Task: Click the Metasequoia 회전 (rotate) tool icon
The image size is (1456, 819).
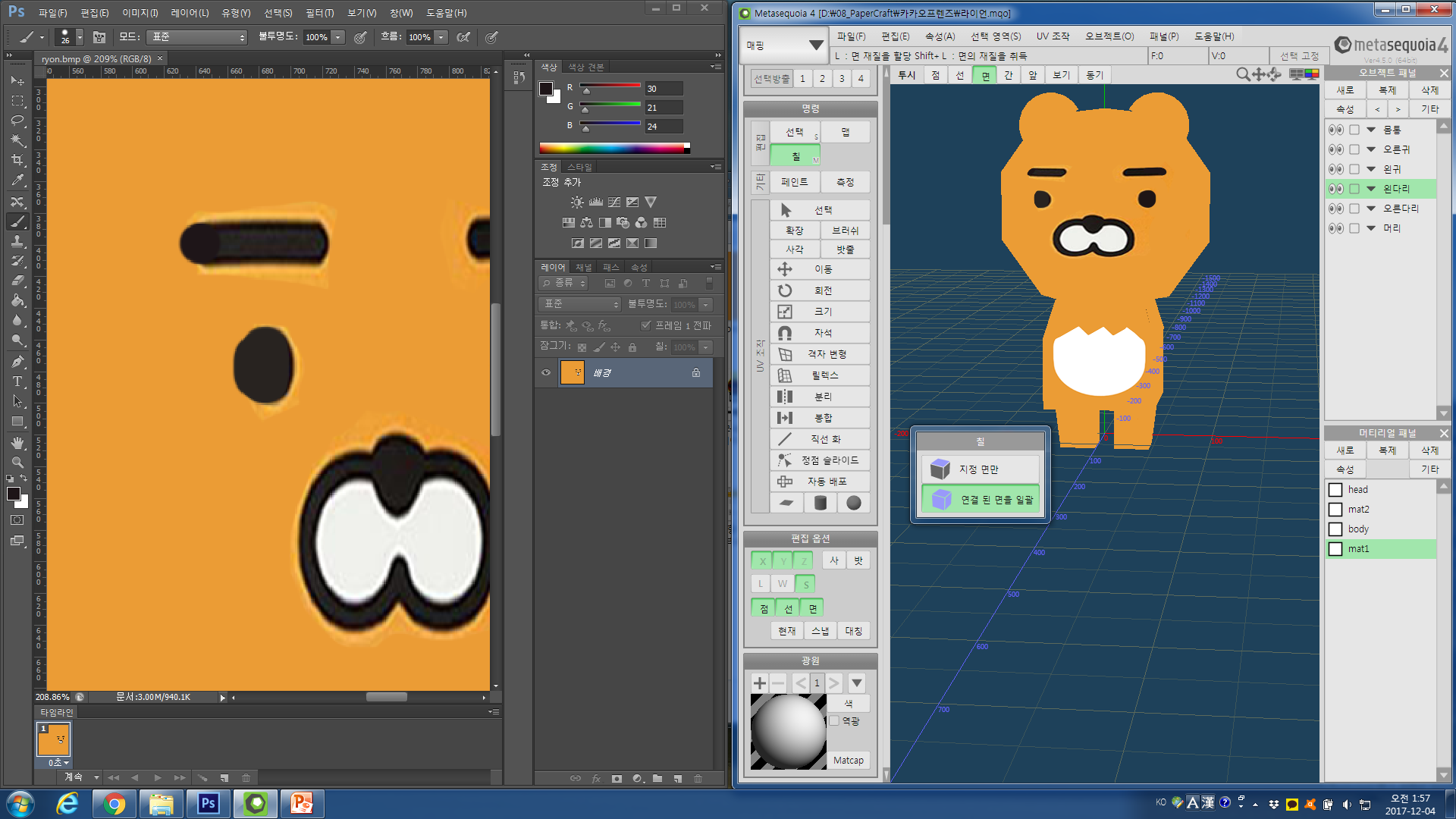Action: [x=785, y=290]
